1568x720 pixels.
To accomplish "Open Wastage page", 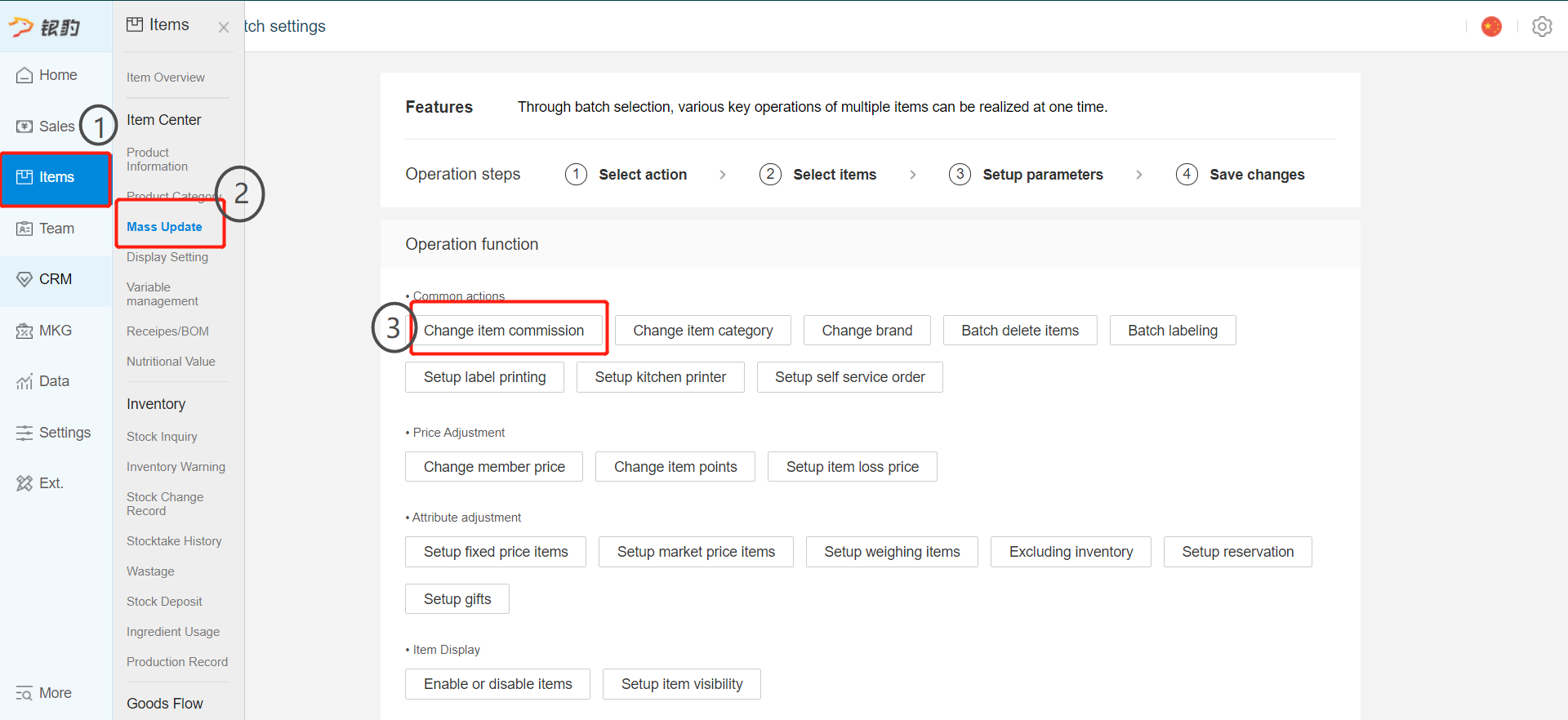I will point(150,571).
